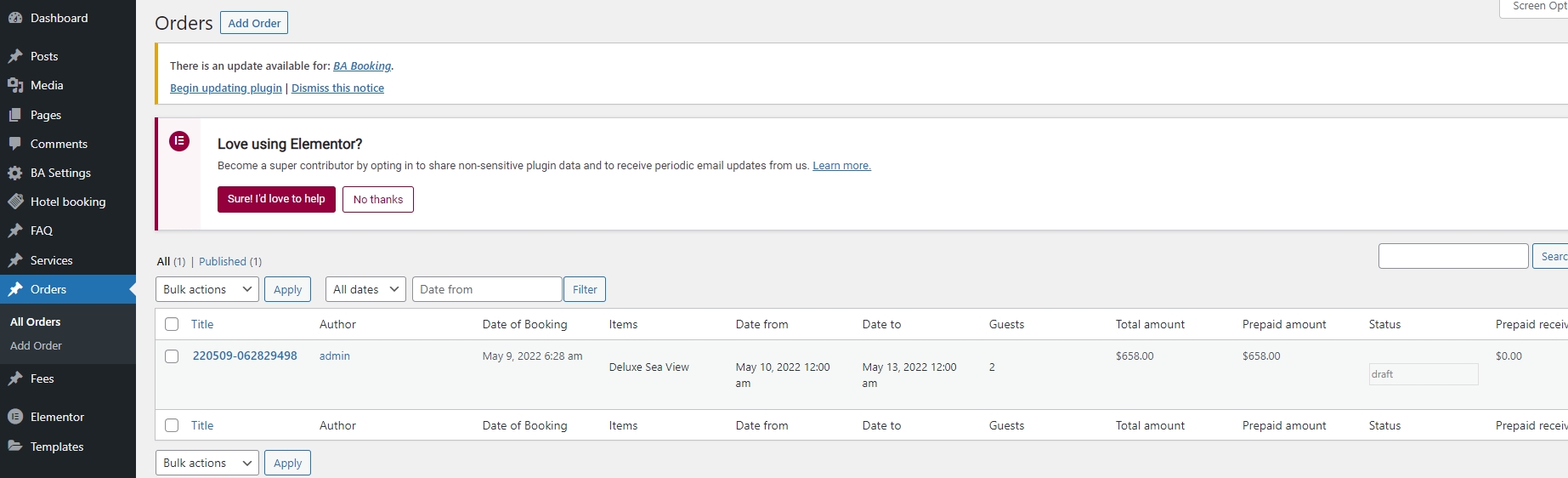Expand the All dates dropdown

365,289
